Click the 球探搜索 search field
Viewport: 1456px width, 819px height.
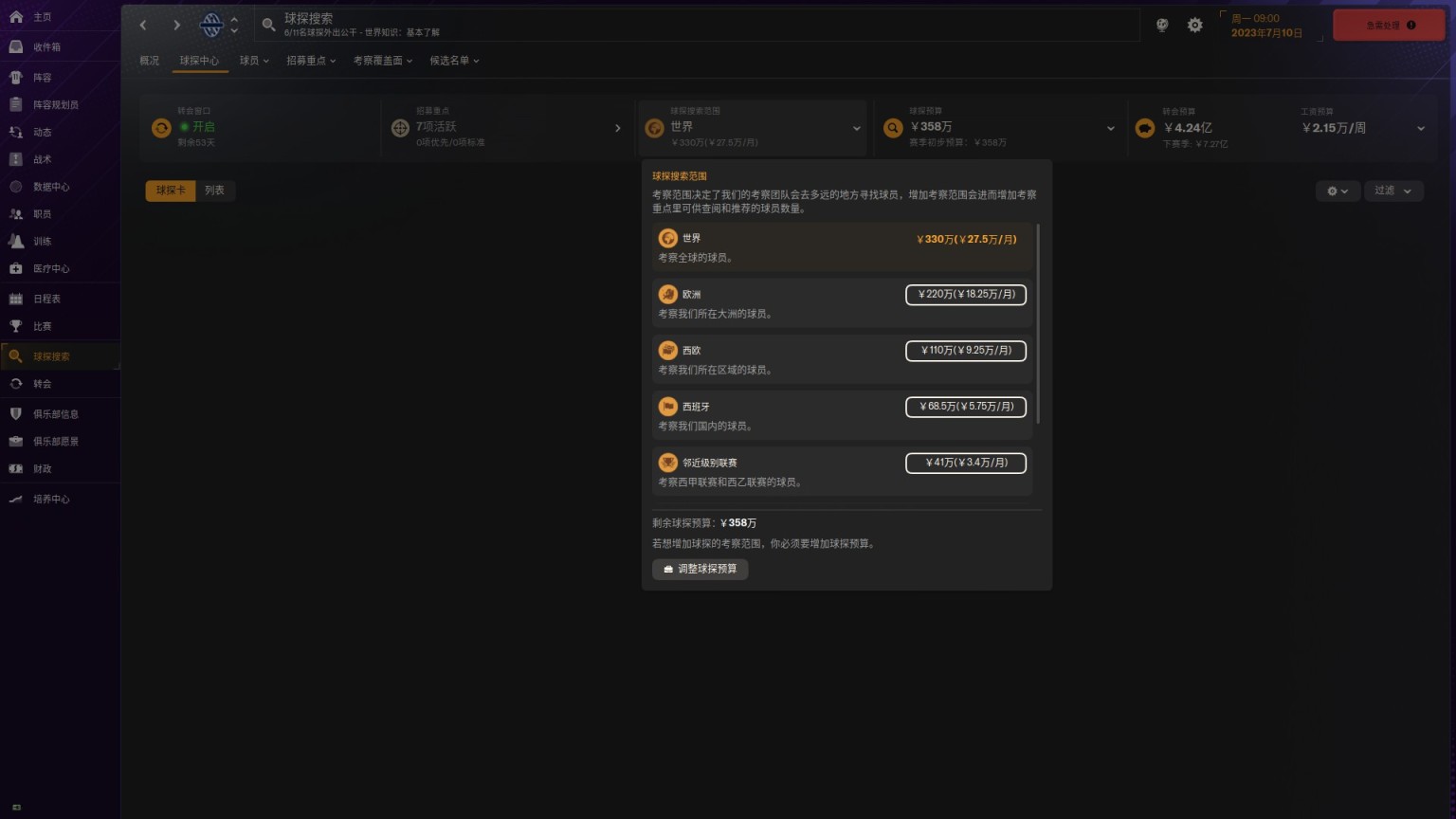tap(696, 26)
